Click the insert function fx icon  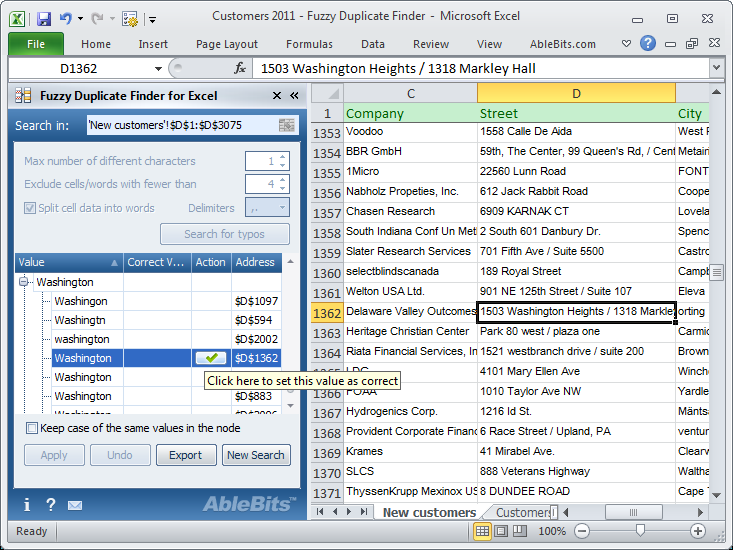tap(240, 69)
